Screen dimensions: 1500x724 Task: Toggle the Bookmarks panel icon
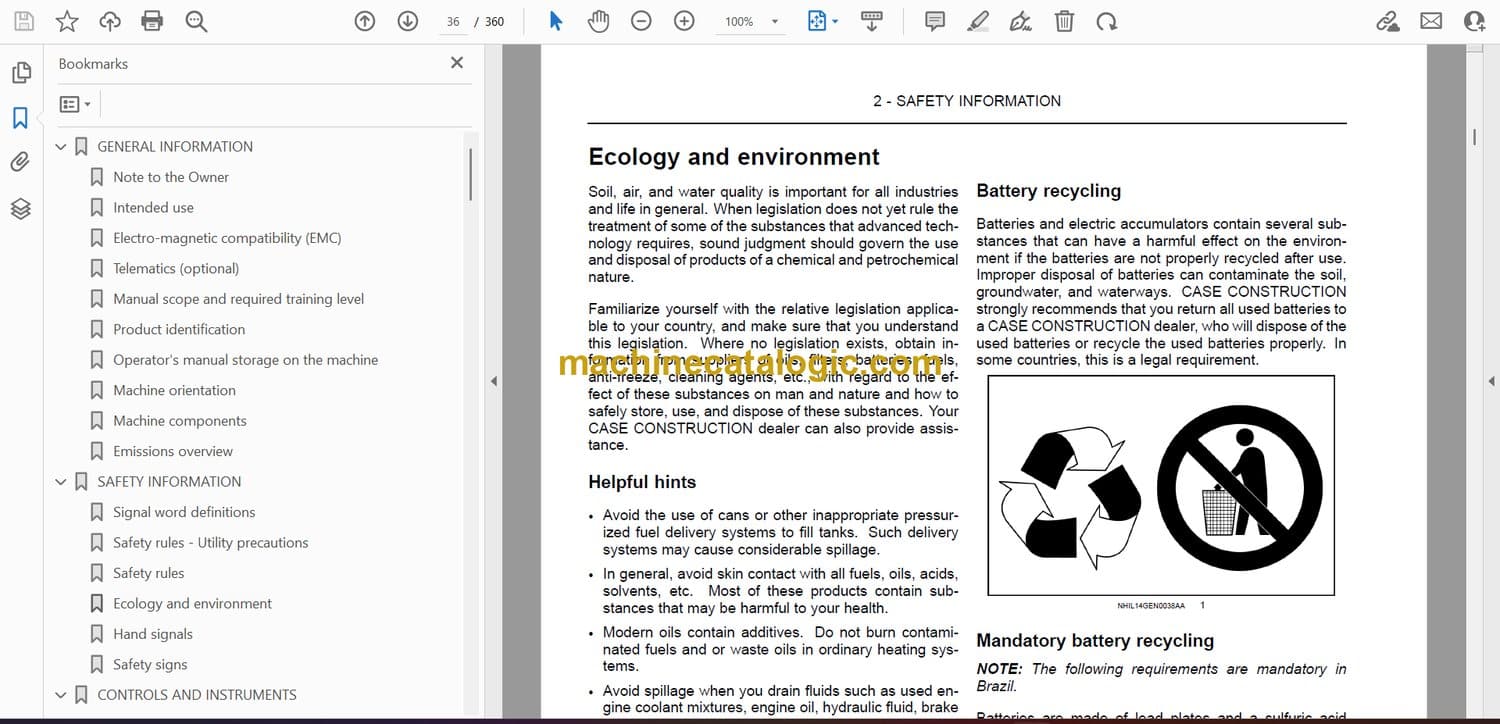point(20,118)
